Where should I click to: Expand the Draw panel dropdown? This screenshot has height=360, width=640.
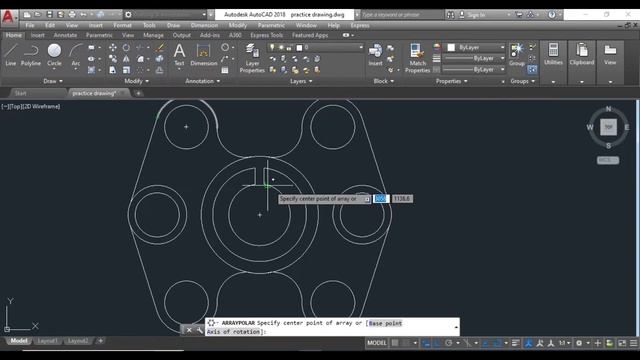coord(53,81)
